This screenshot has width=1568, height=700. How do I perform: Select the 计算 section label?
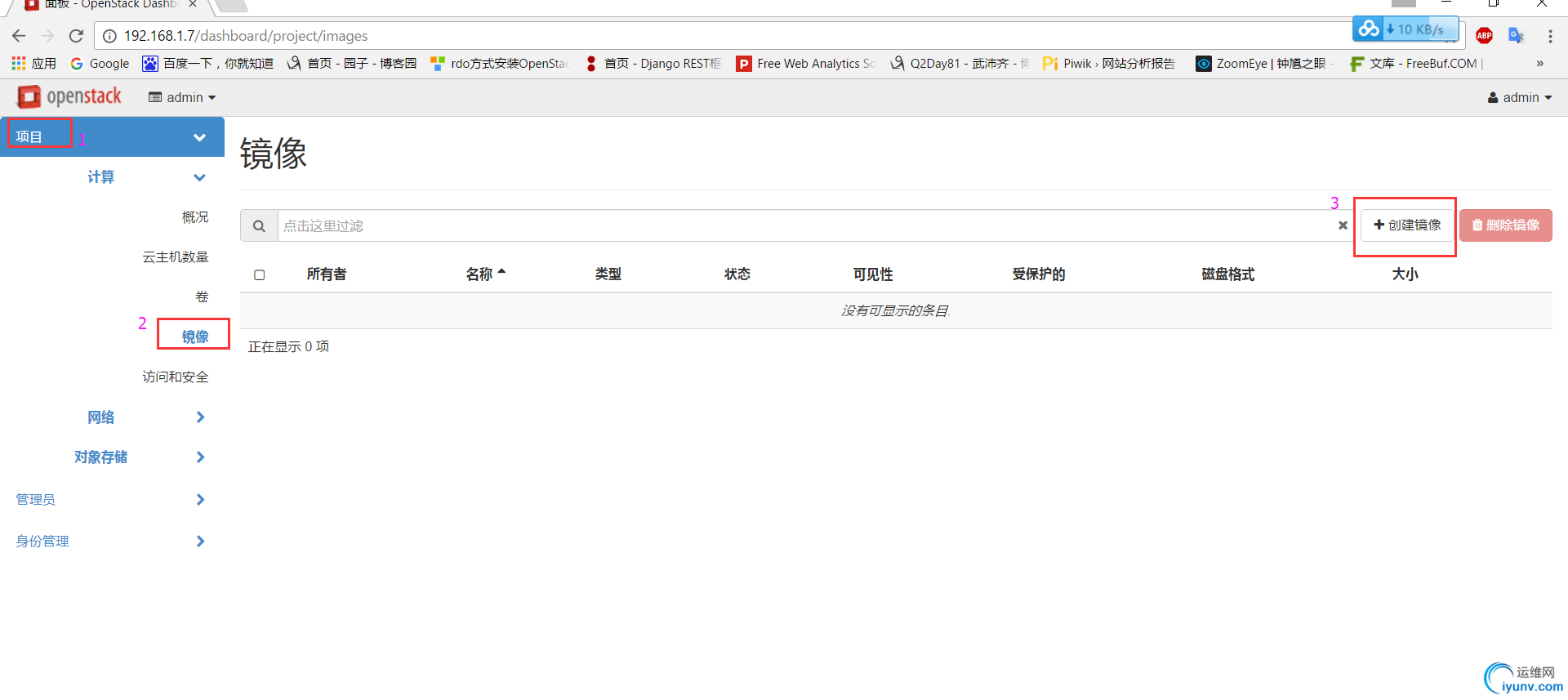[x=101, y=177]
